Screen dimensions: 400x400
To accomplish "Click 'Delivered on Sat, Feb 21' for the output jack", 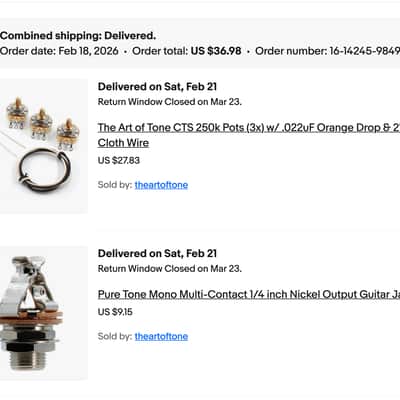I will [157, 253].
